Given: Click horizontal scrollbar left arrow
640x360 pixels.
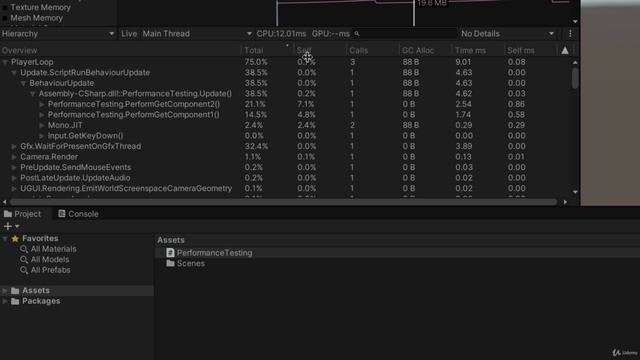Looking at the screenshot, I should point(4,202).
